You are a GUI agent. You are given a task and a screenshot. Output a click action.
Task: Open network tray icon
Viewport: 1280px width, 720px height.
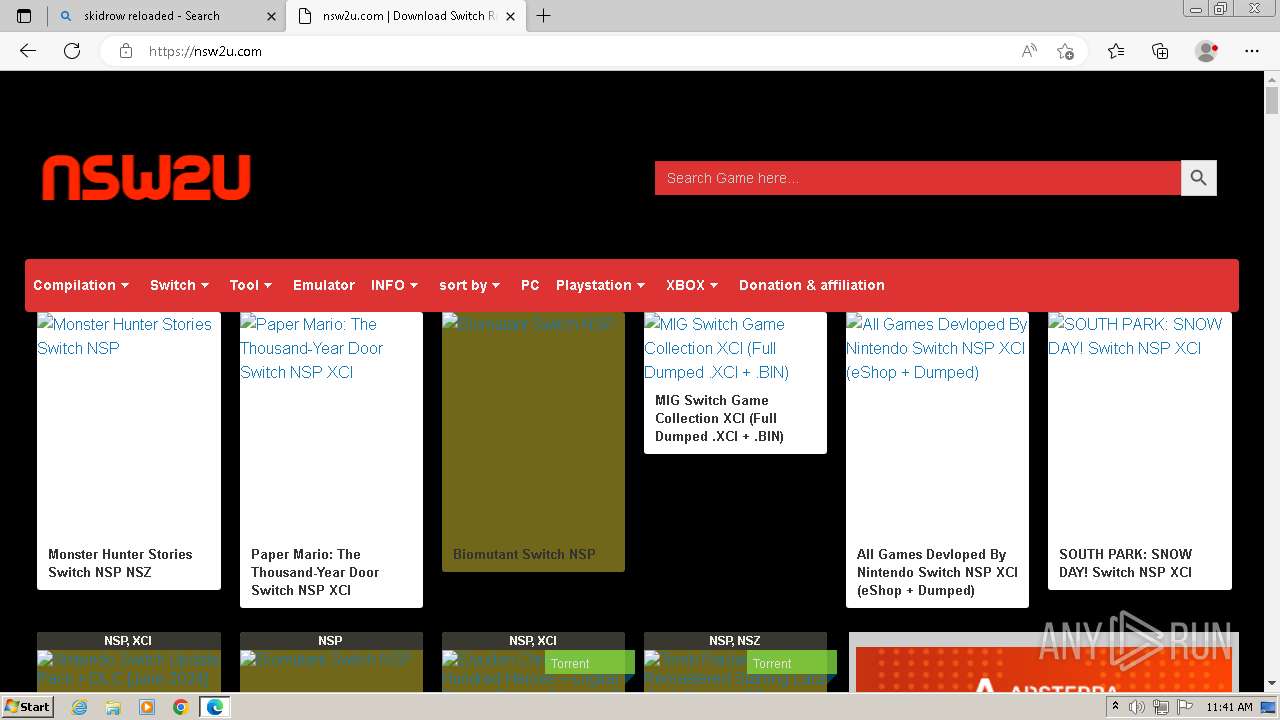coord(1160,707)
